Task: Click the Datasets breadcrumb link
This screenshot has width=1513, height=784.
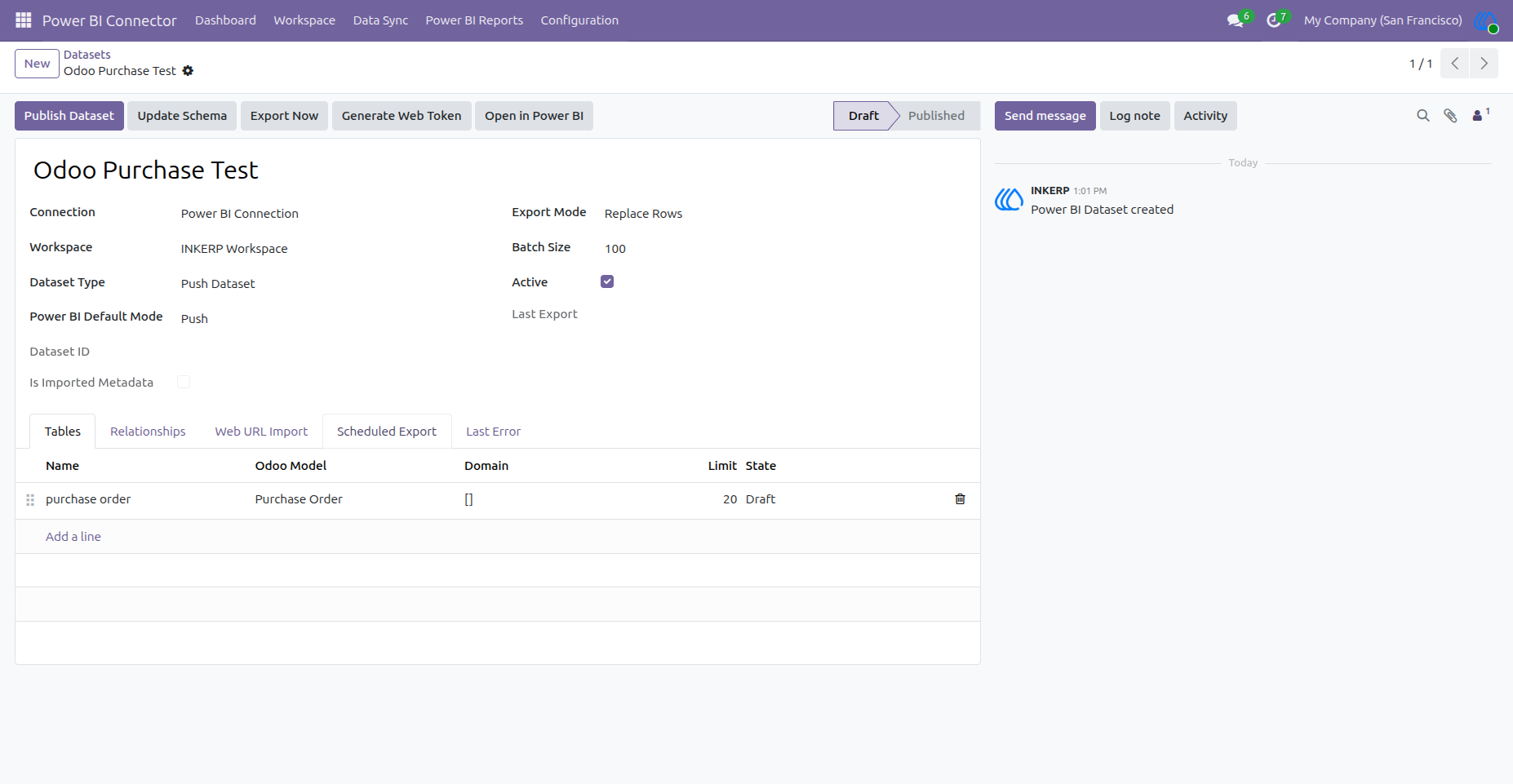Action: coord(87,55)
